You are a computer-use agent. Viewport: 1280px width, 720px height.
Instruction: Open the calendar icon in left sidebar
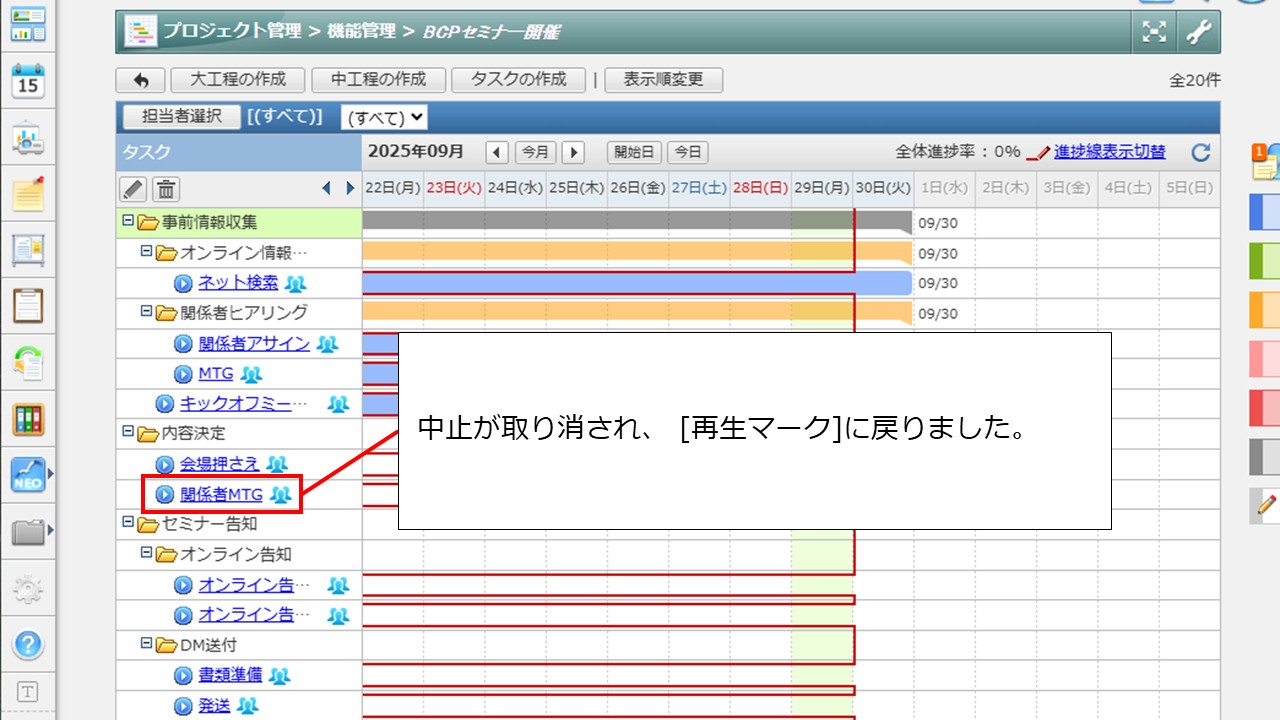click(28, 81)
